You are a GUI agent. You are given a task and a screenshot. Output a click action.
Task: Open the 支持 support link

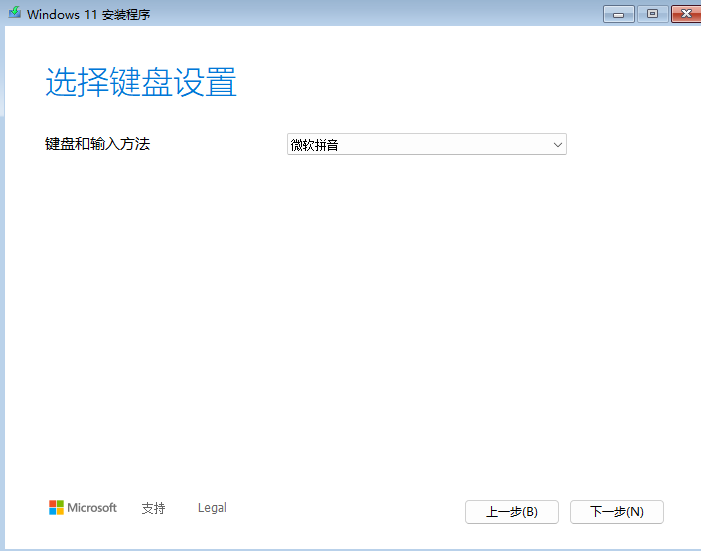[x=153, y=508]
